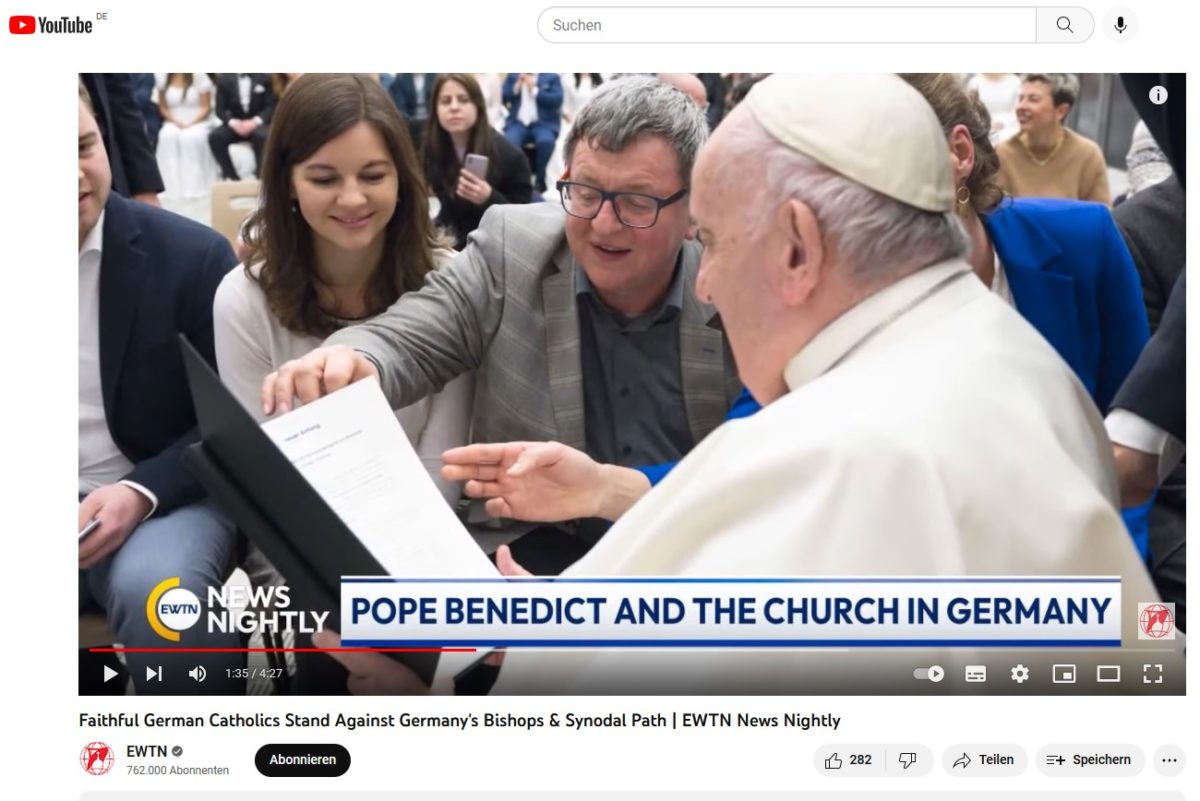Dislike the video with thumbs down
The width and height of the screenshot is (1200, 801).
coord(908,760)
